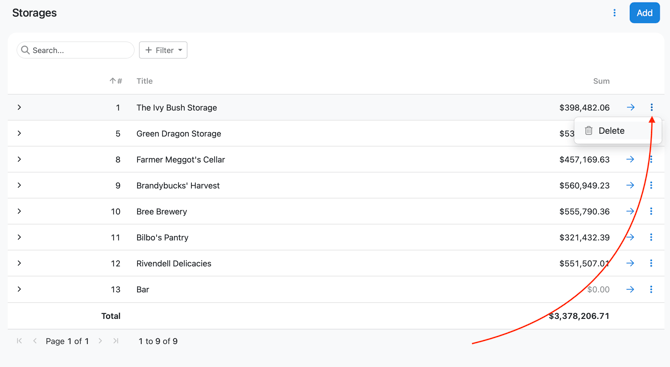
Task: Click the sum $457,169.63
Action: tap(584, 160)
